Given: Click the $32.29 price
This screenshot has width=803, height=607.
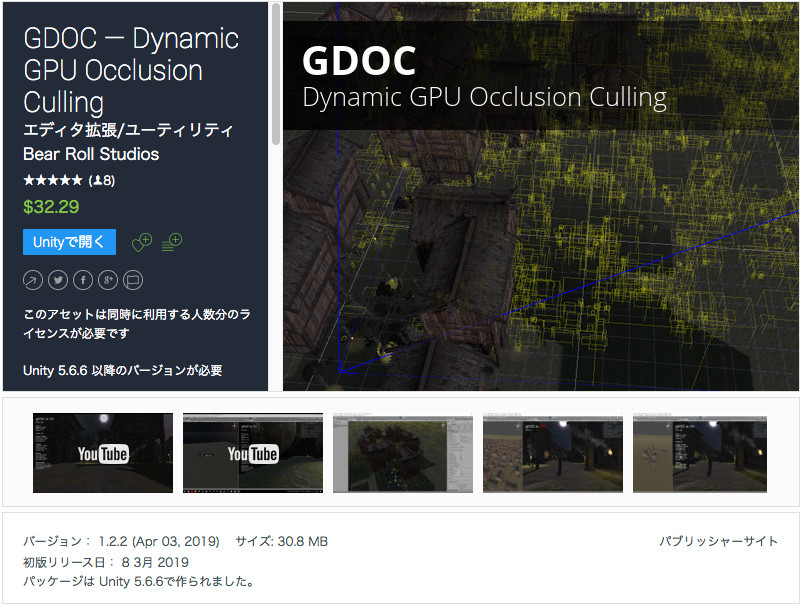Looking at the screenshot, I should coord(51,207).
